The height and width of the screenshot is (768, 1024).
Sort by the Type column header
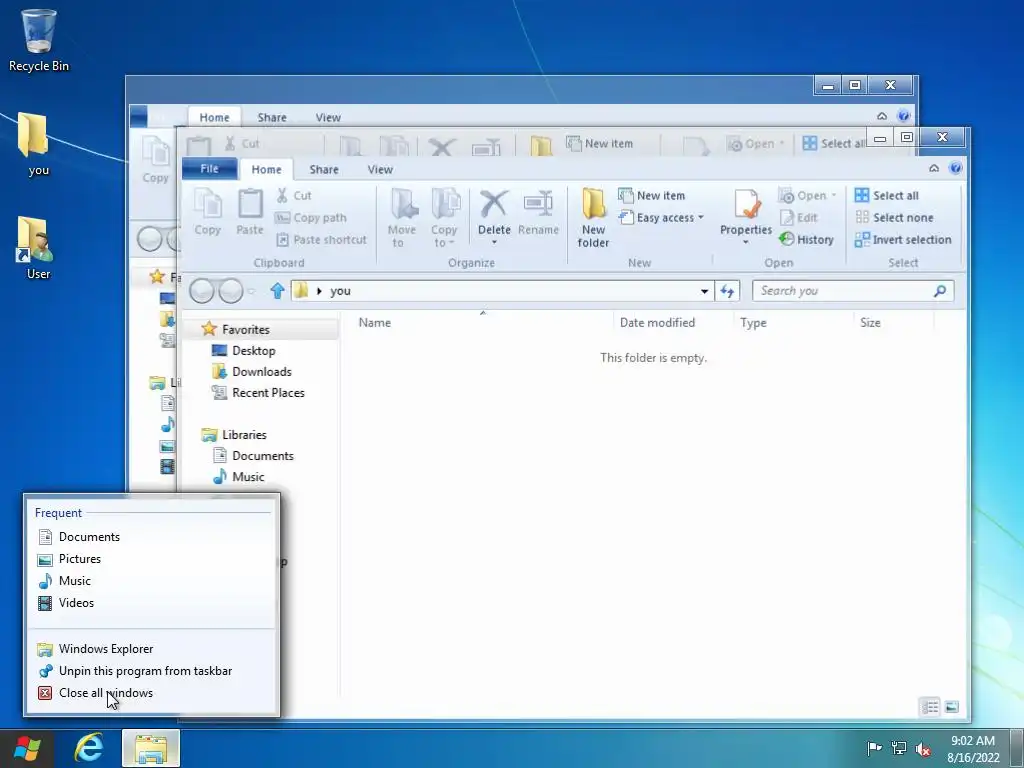(753, 323)
